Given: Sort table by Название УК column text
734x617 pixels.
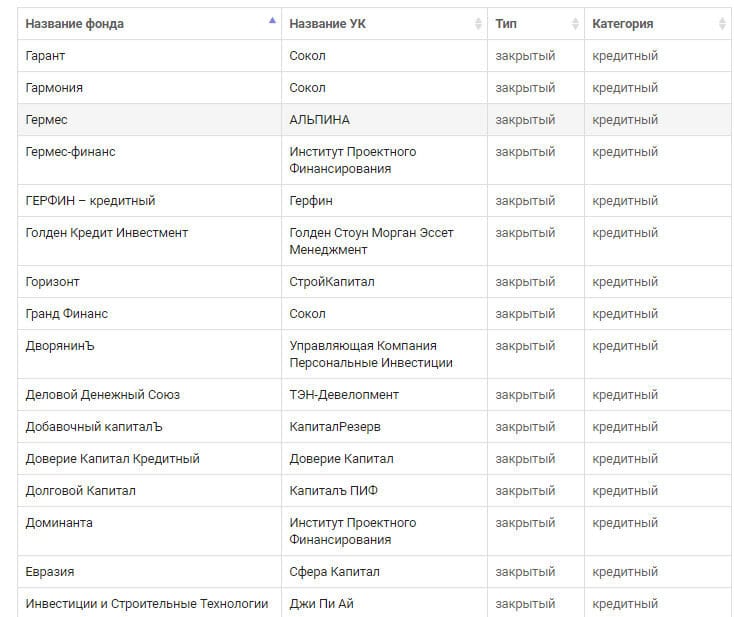Looking at the screenshot, I should coord(330,24).
